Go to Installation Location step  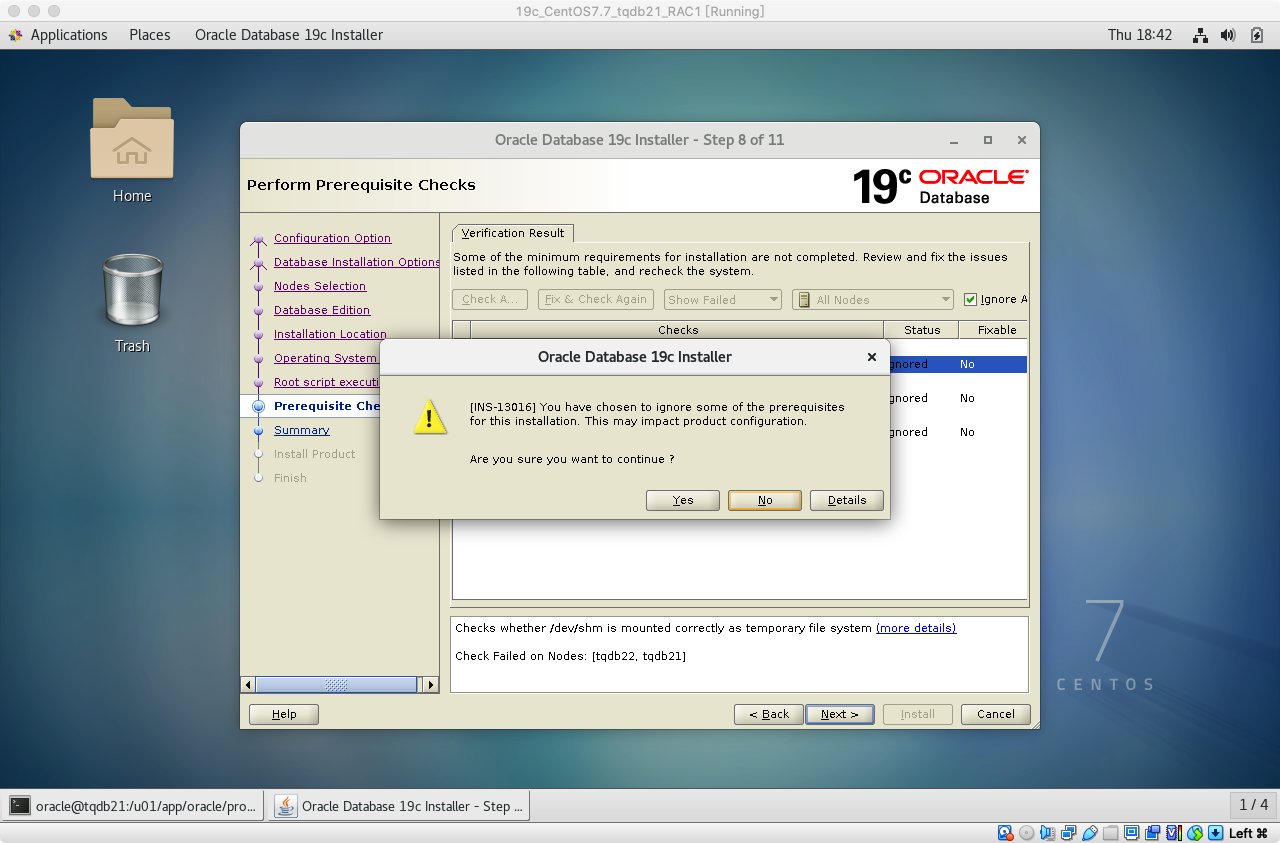coord(330,334)
